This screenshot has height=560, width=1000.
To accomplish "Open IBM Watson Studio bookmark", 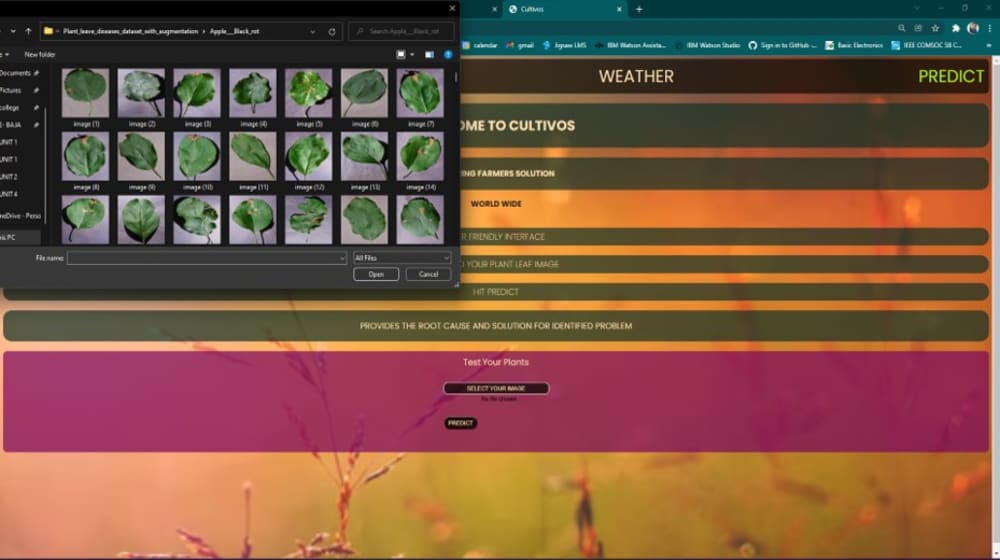I will point(707,45).
